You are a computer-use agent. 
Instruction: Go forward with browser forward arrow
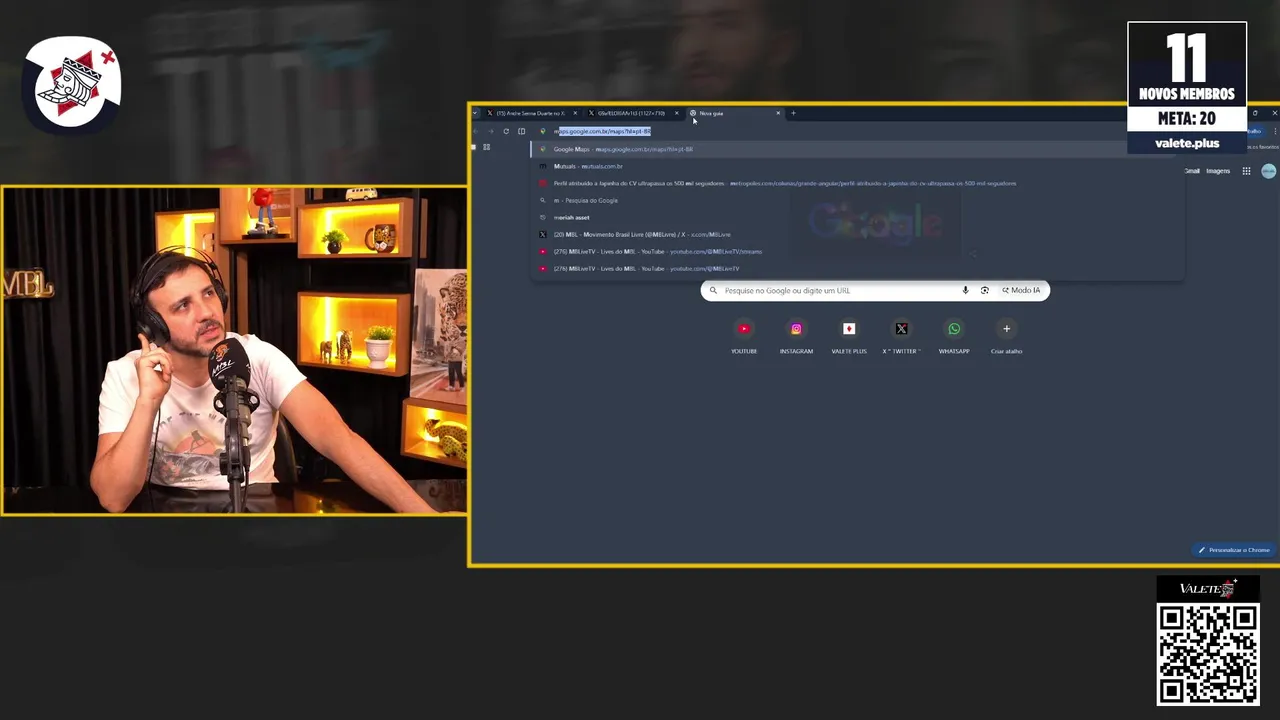(490, 131)
